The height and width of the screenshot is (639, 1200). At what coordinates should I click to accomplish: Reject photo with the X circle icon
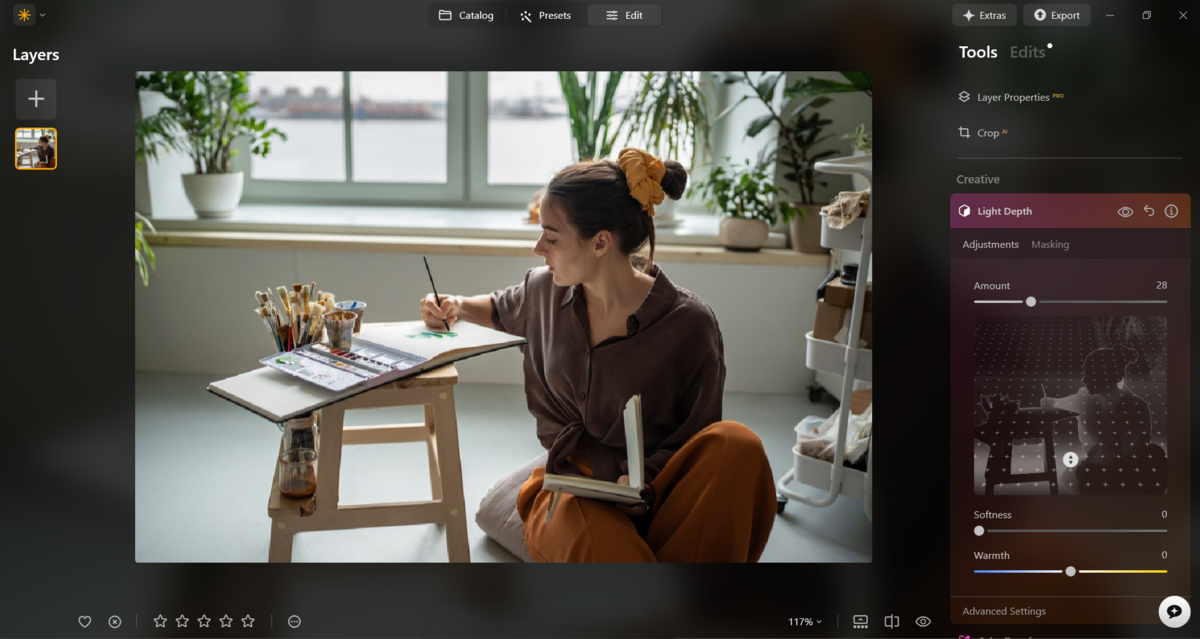click(115, 622)
